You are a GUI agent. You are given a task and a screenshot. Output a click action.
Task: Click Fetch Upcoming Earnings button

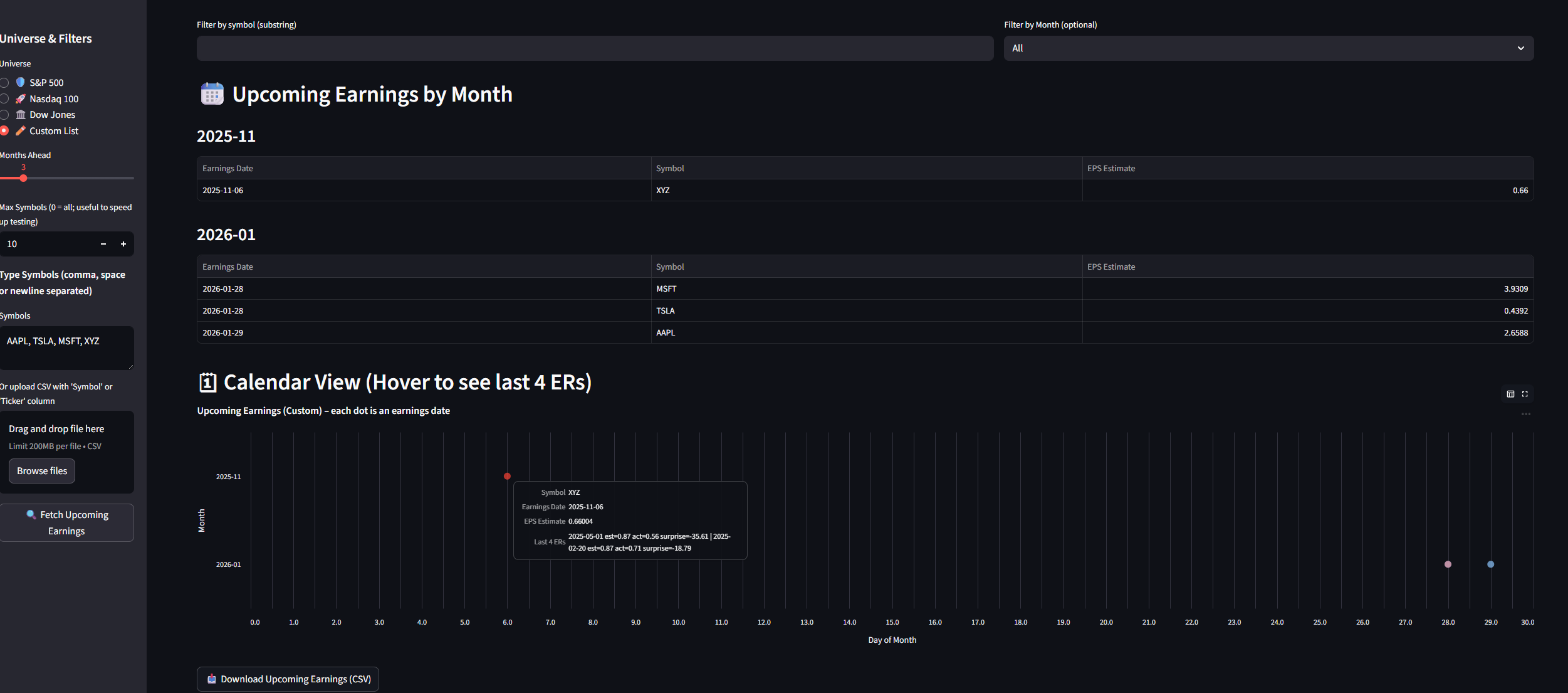click(66, 522)
